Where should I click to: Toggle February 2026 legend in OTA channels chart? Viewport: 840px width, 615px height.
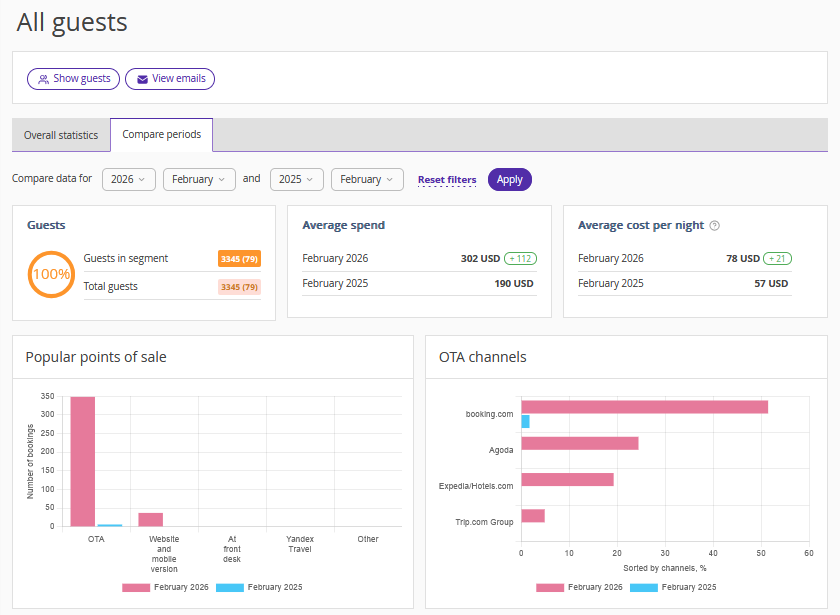[579, 587]
